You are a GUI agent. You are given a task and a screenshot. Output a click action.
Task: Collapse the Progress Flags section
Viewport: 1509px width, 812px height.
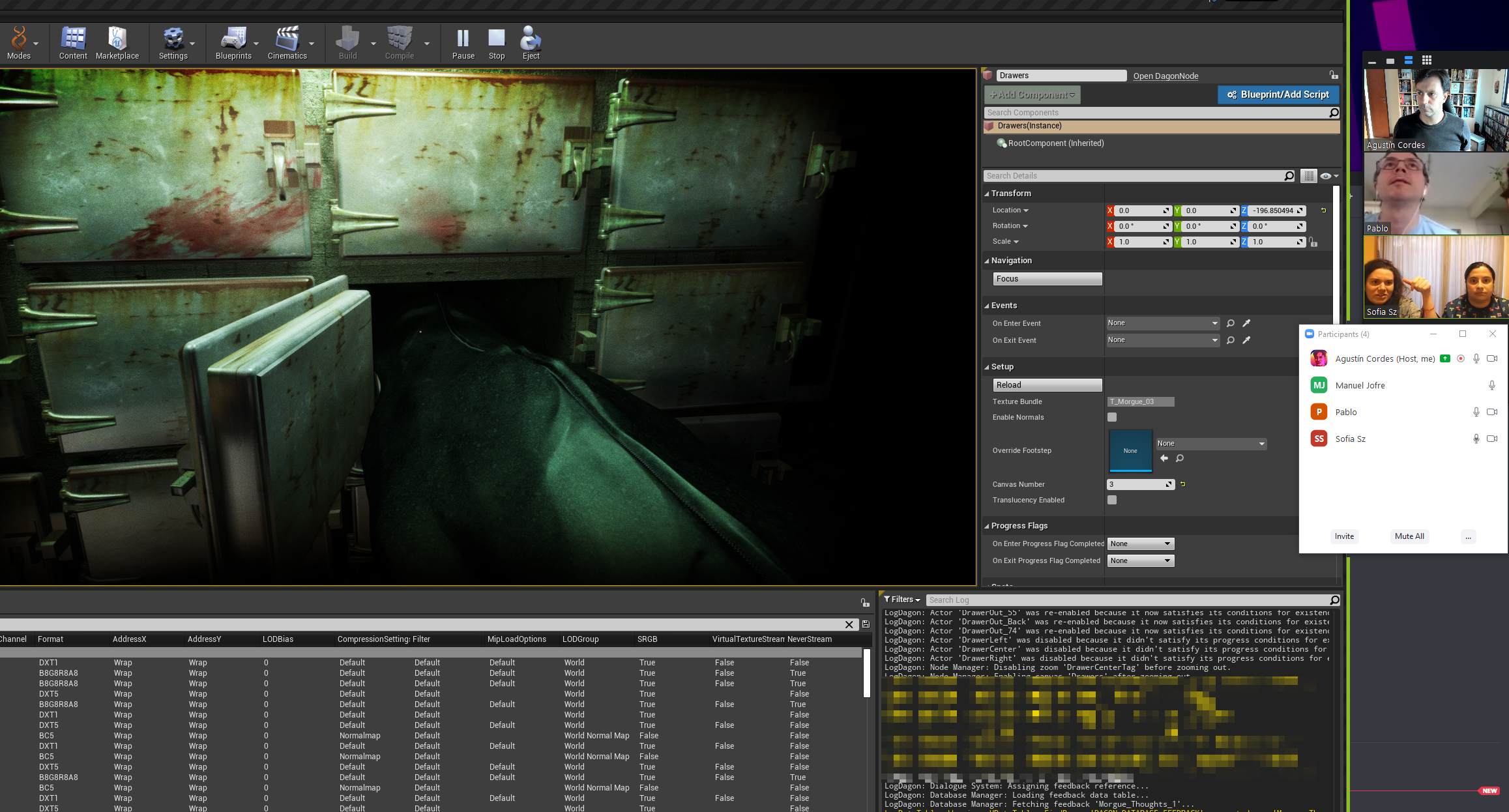click(x=987, y=526)
